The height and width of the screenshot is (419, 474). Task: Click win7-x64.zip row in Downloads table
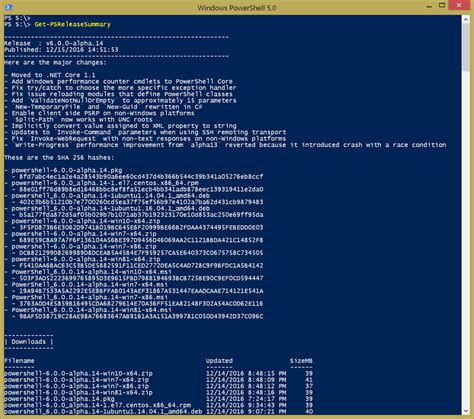159,380
